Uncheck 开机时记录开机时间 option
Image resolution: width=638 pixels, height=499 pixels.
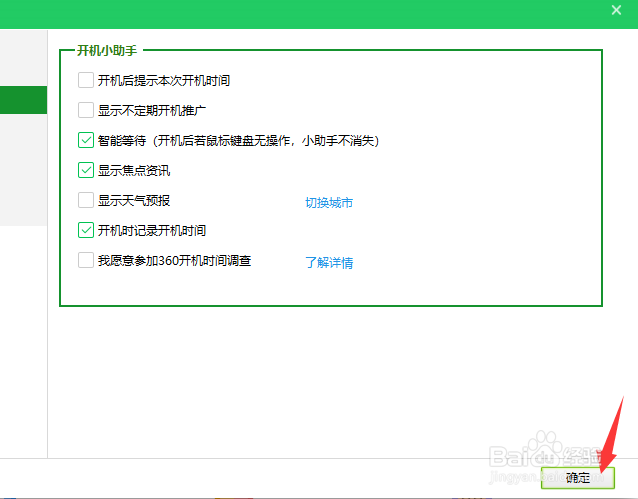click(86, 230)
